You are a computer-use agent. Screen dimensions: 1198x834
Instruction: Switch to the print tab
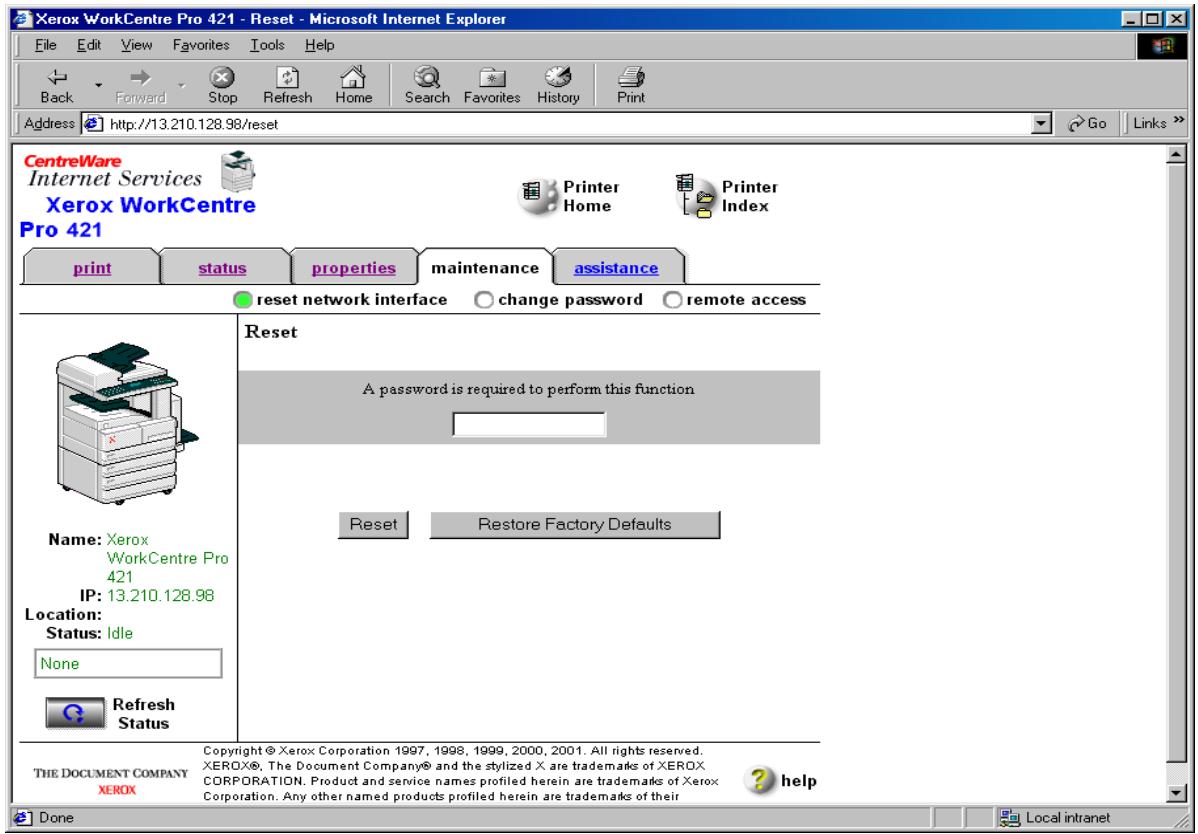click(x=92, y=268)
